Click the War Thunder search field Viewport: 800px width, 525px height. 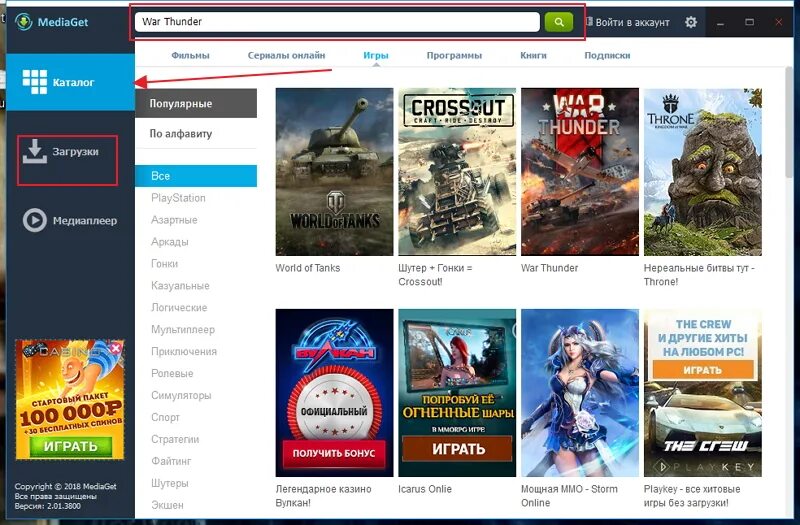point(337,22)
